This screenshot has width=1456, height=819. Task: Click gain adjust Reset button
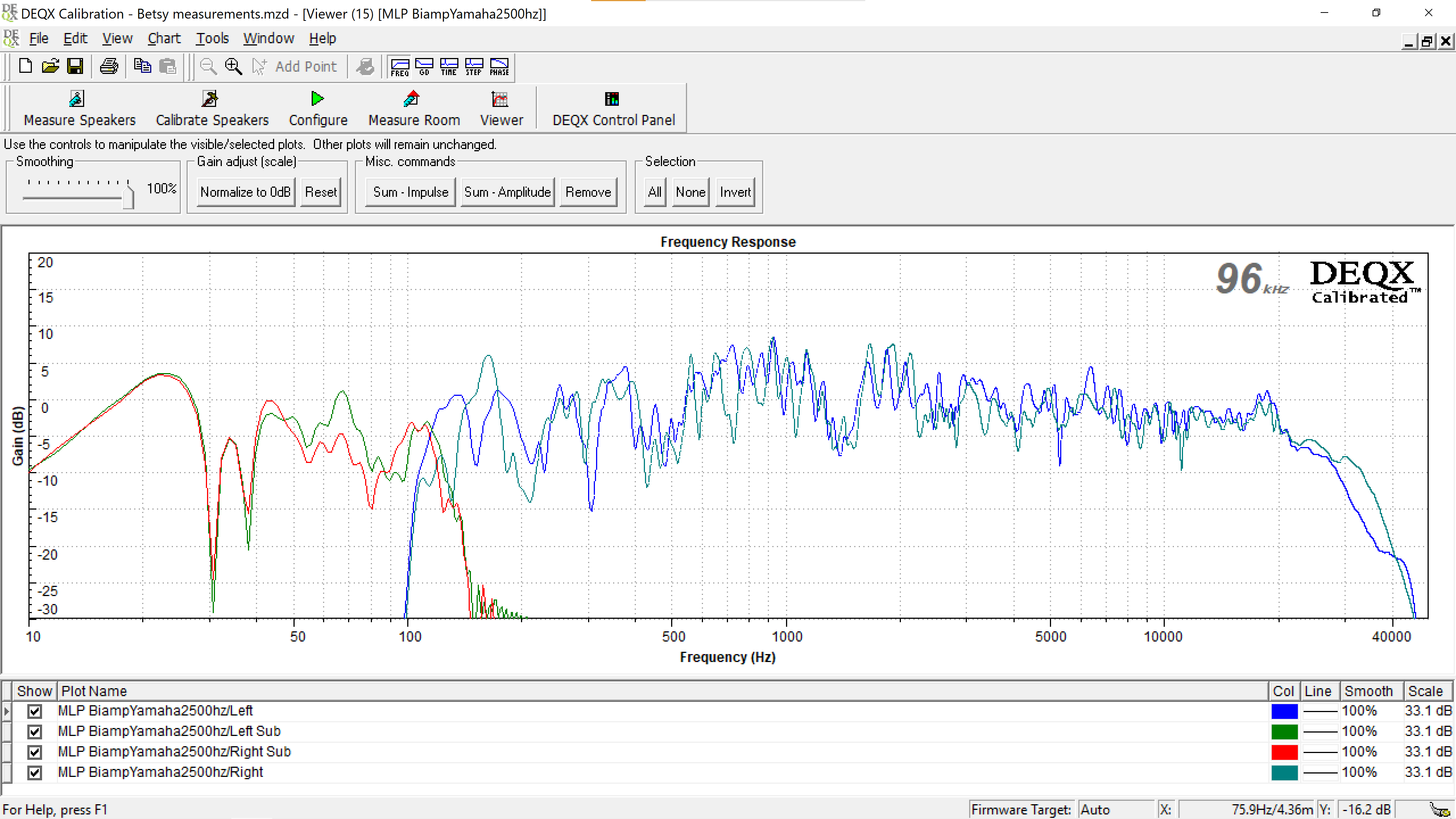(320, 192)
